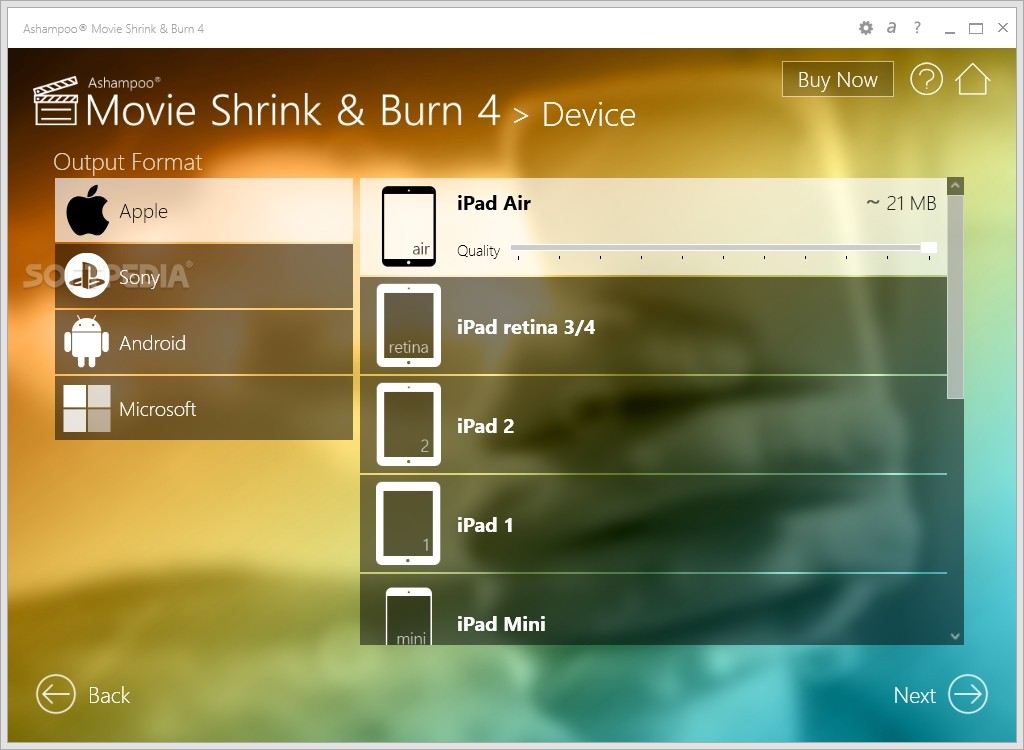This screenshot has width=1024, height=750.
Task: Click the Device breadcrumb label
Action: (x=588, y=115)
